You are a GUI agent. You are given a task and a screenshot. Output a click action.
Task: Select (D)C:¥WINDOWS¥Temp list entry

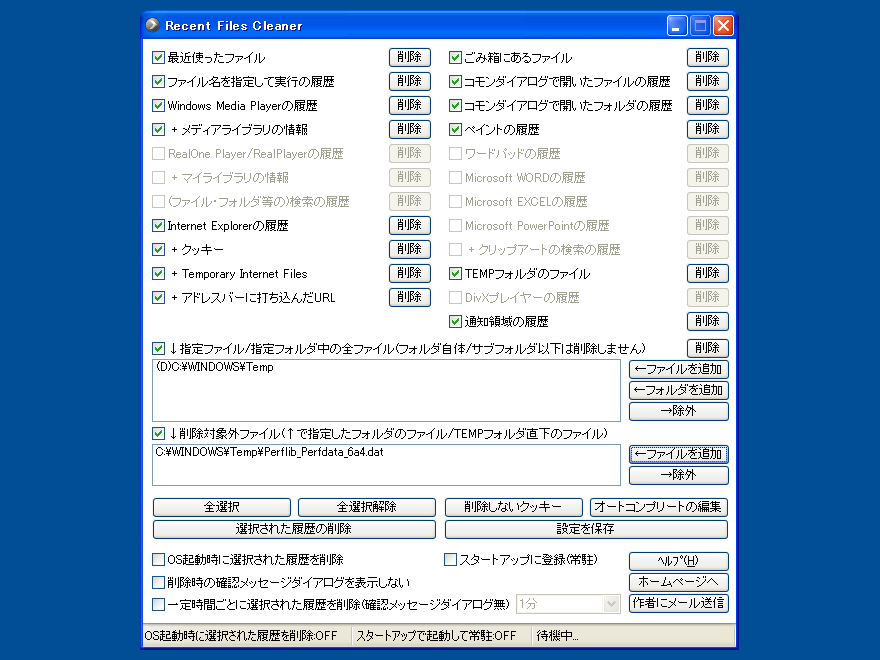214,367
